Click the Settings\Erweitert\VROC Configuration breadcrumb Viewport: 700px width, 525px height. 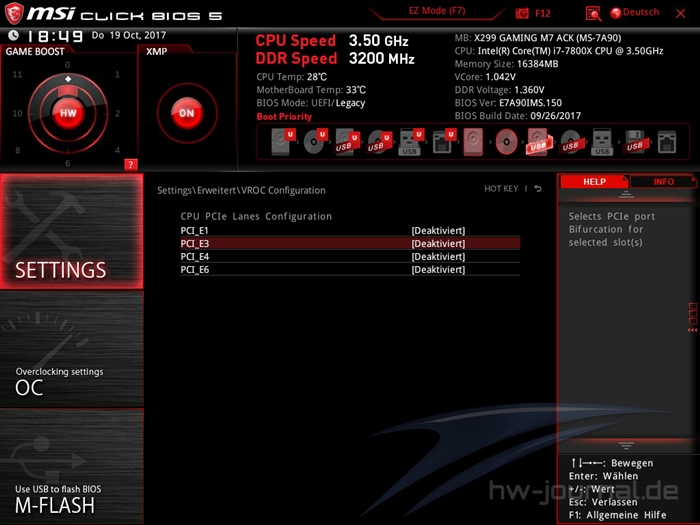pyautogui.click(x=241, y=191)
